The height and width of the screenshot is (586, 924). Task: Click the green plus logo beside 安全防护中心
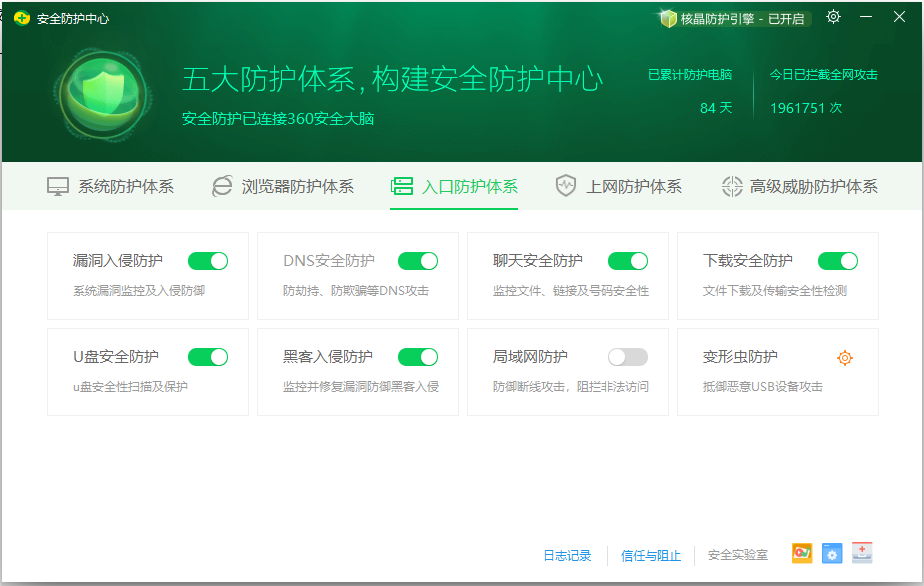(x=20, y=17)
